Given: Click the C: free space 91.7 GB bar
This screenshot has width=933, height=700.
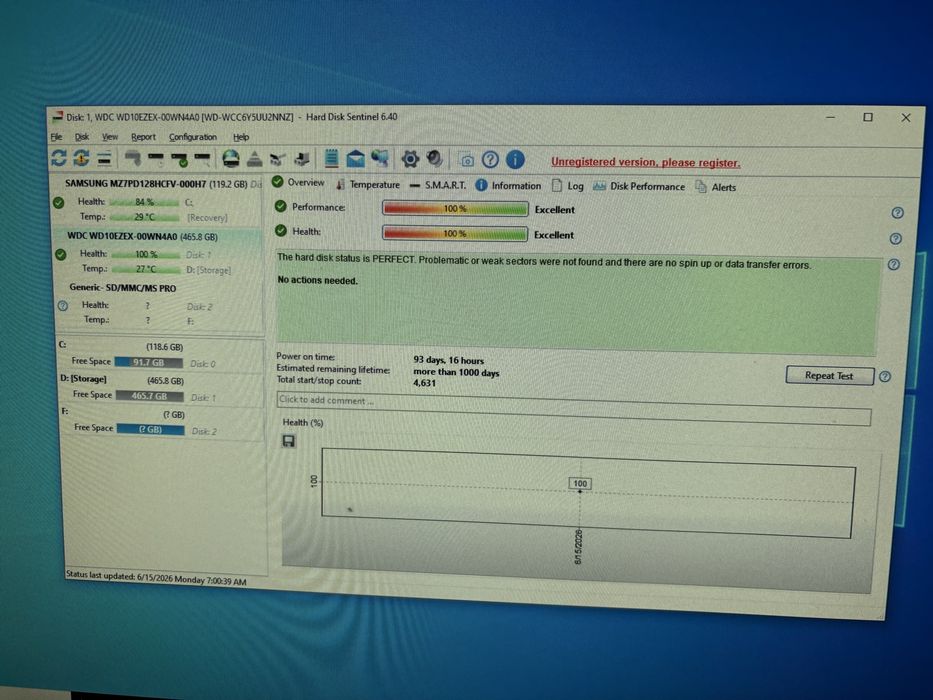Looking at the screenshot, I should click(149, 362).
